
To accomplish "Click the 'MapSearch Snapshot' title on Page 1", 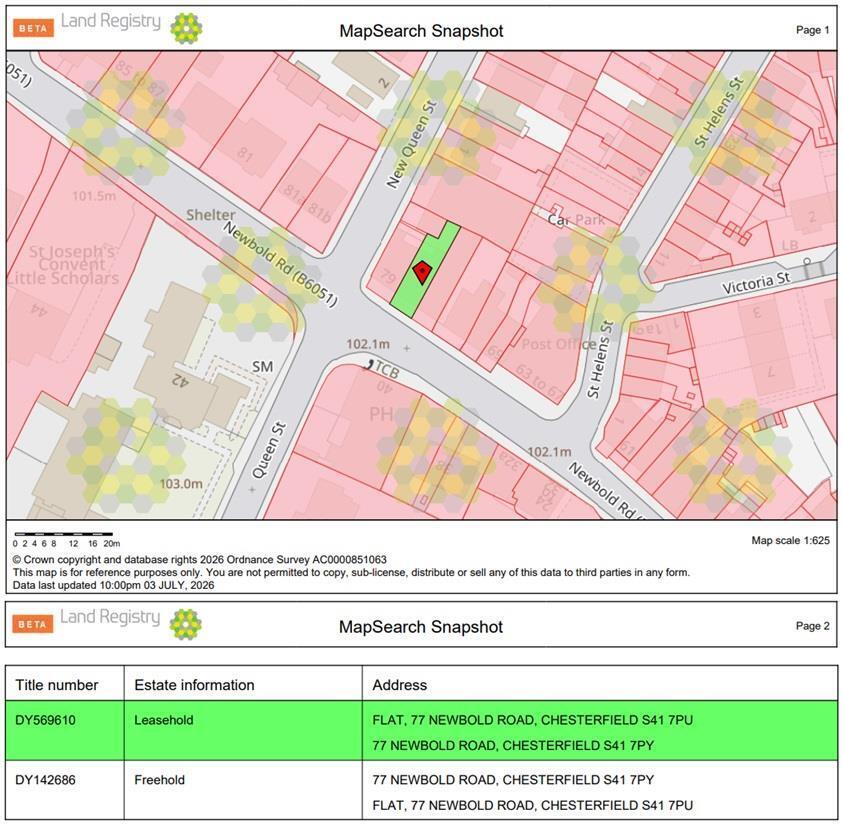I will tap(421, 31).
